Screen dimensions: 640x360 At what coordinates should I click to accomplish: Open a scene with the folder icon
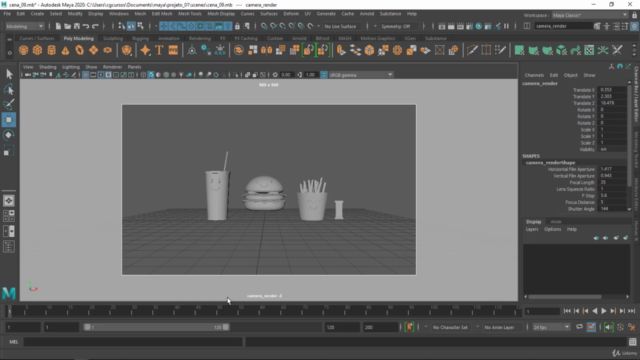point(67,26)
